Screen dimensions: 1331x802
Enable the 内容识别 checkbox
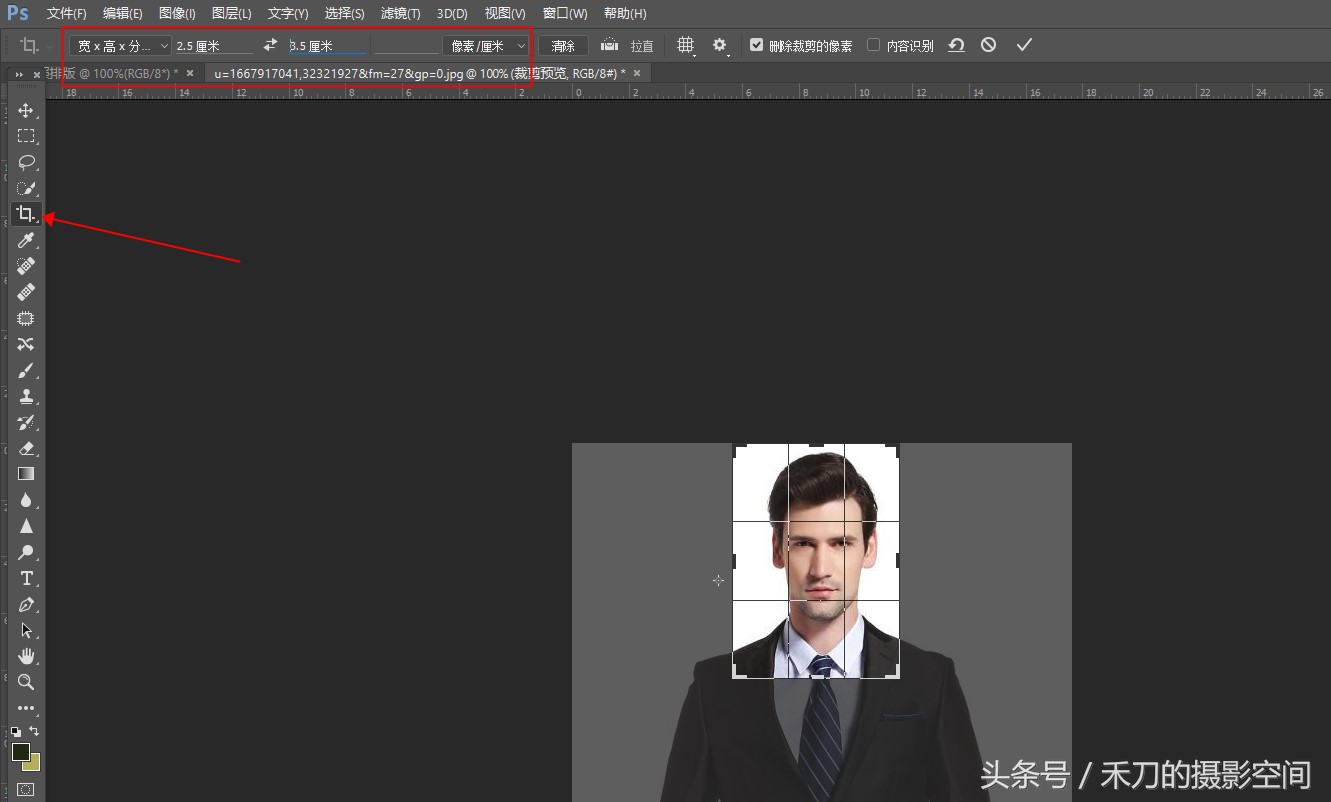tap(873, 45)
